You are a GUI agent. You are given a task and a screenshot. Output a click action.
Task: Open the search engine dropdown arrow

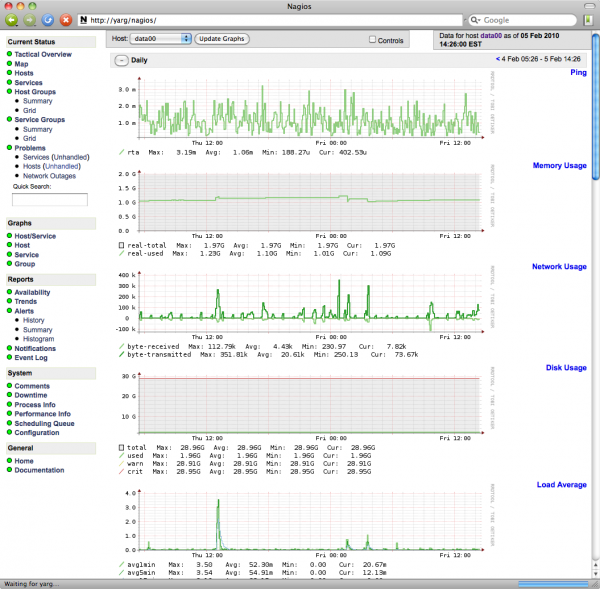click(481, 19)
